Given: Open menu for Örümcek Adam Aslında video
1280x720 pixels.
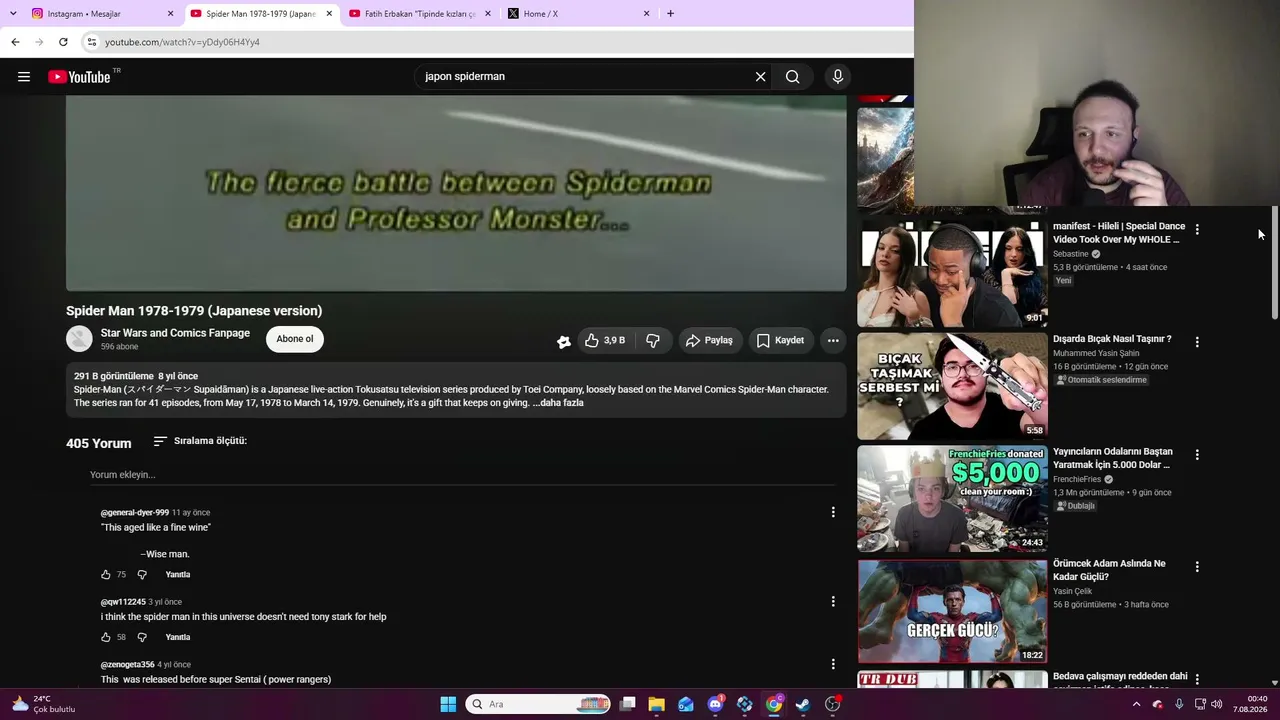Looking at the screenshot, I should pyautogui.click(x=1197, y=567).
